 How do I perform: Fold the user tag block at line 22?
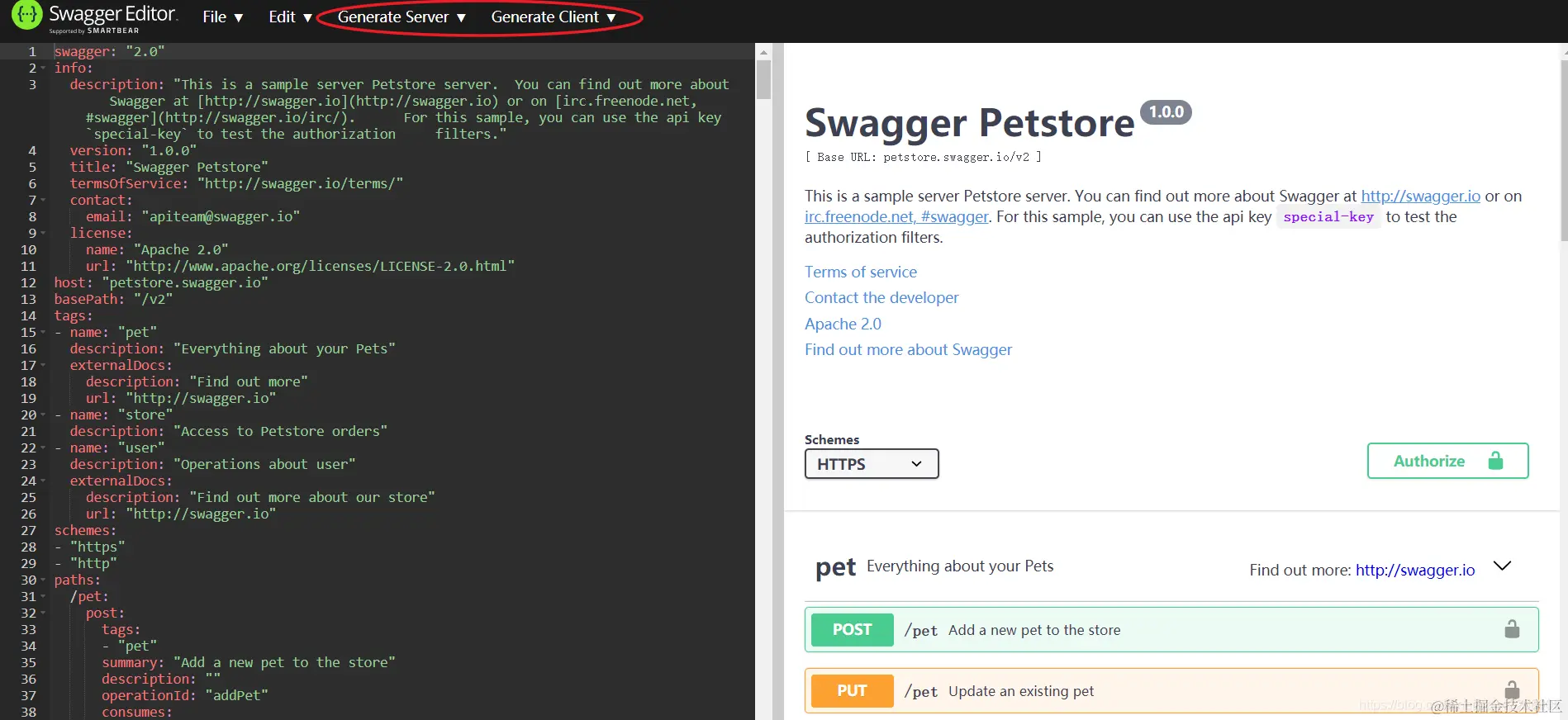point(43,448)
